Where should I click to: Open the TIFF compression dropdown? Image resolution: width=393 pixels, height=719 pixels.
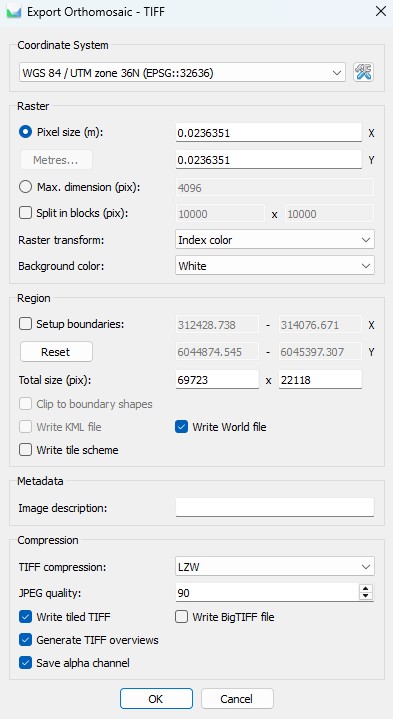(x=275, y=567)
